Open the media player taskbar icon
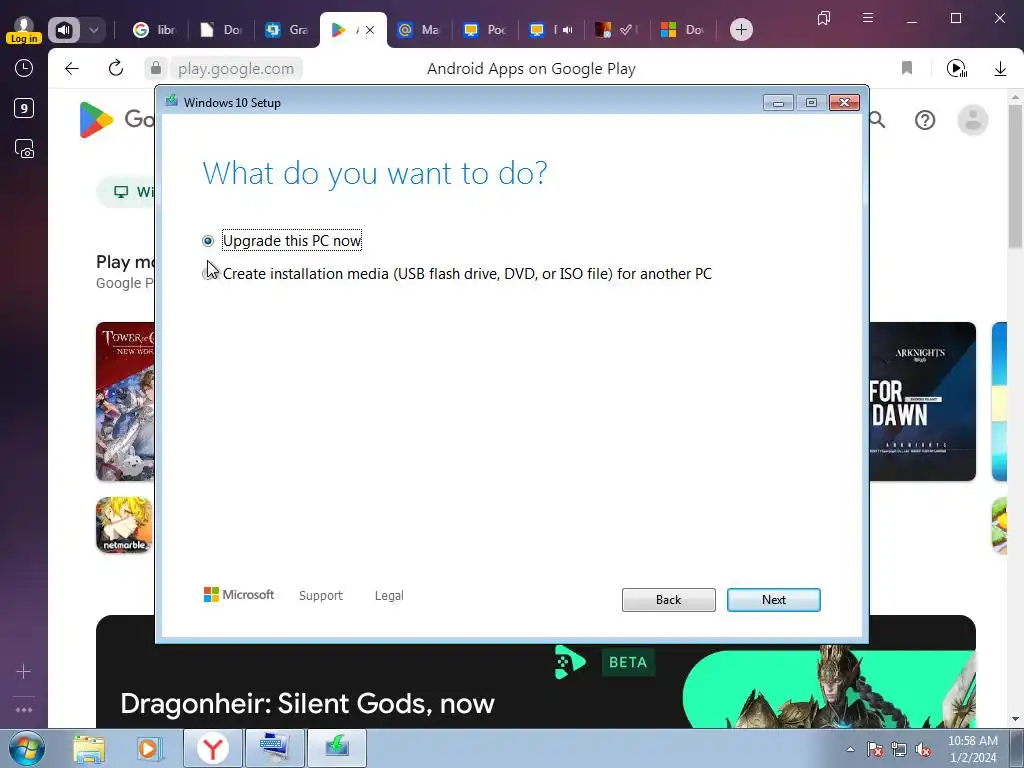Screen dimensions: 1024x768 click(148, 748)
